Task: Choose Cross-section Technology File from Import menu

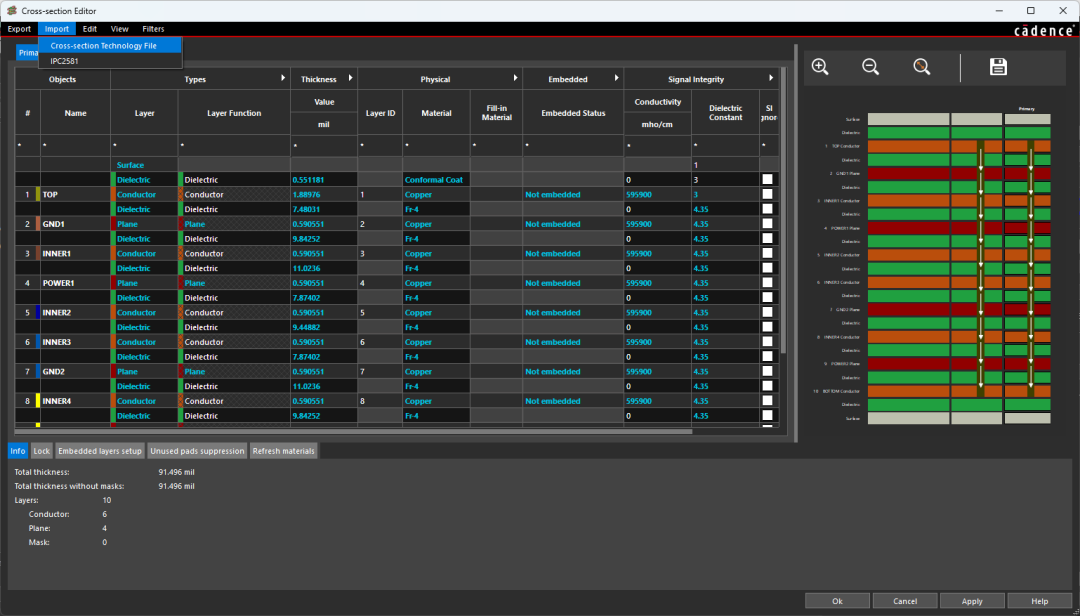Action: (x=103, y=45)
